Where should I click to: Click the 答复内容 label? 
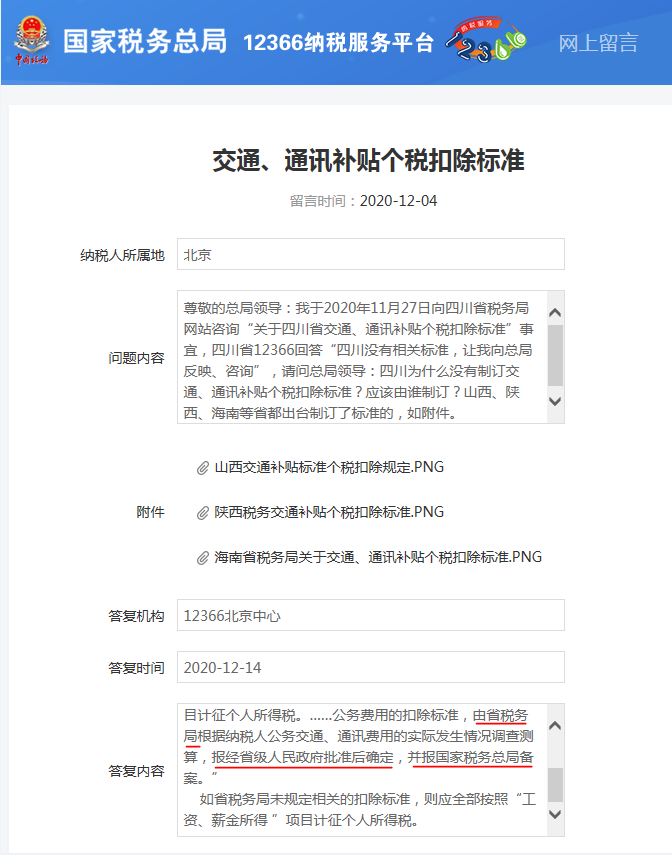[x=136, y=771]
